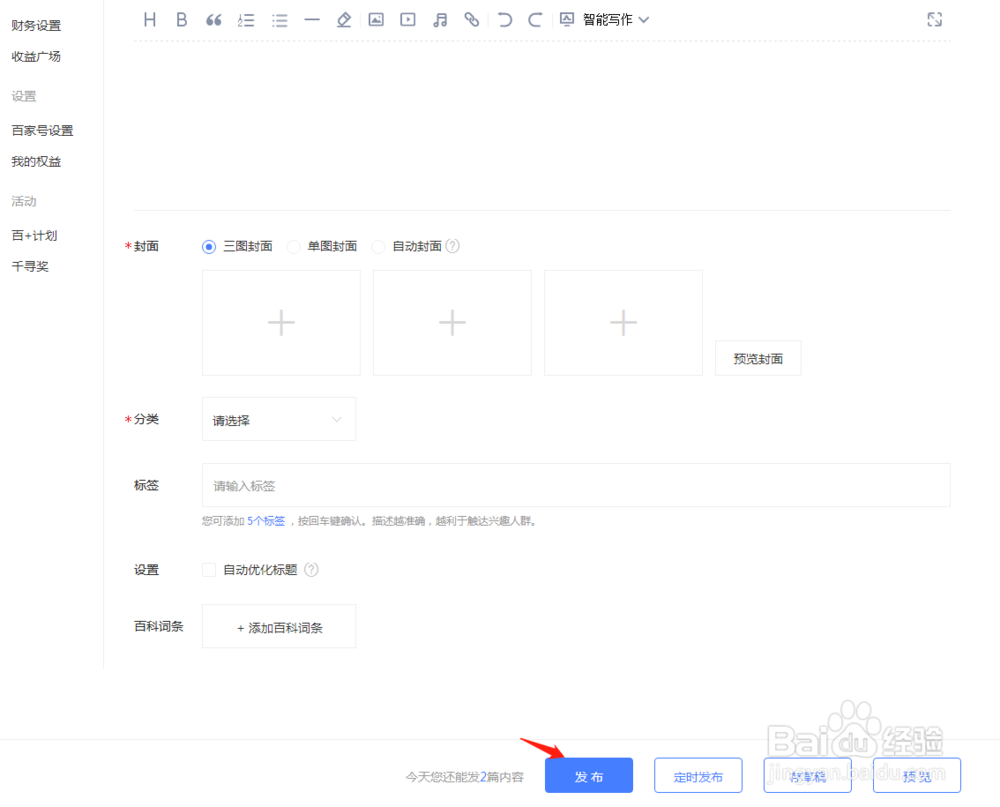Insert music with the note icon
Viewport: 1000px width, 807px height.
[440, 19]
